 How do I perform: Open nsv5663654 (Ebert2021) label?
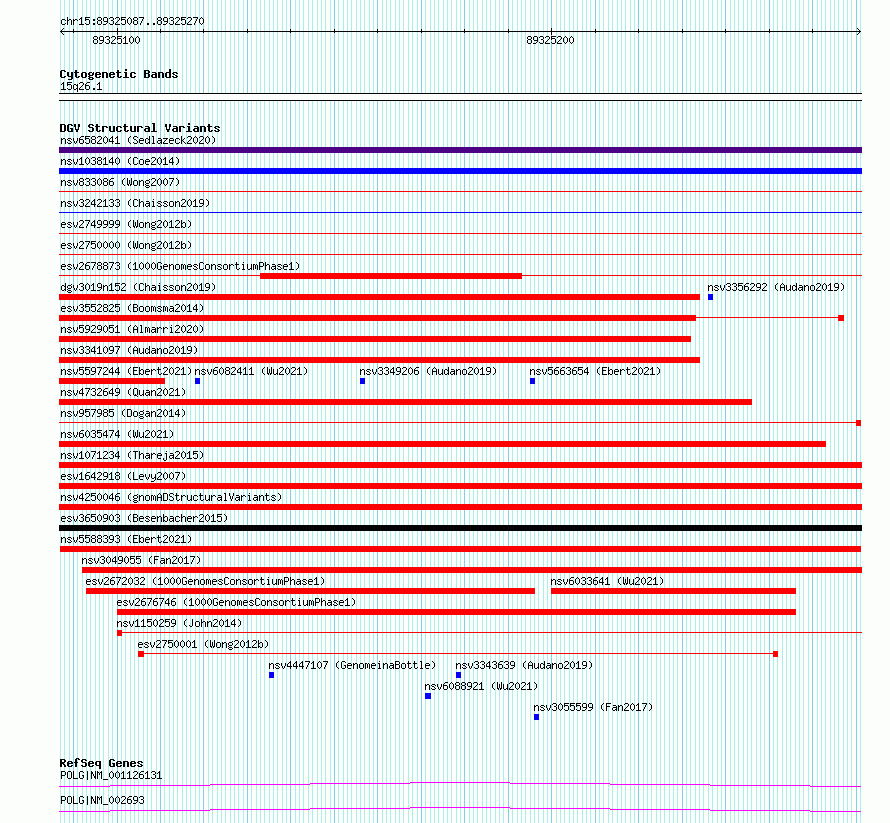[x=595, y=371]
